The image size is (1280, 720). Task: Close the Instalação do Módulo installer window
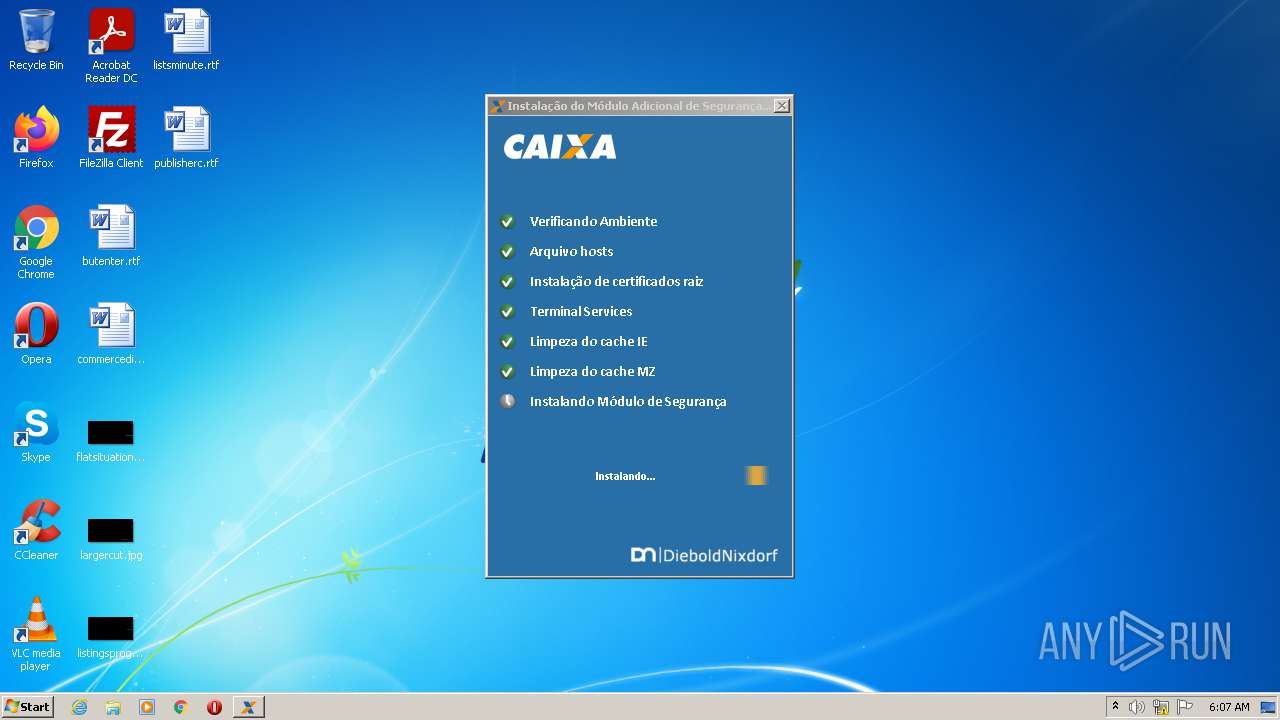click(782, 105)
